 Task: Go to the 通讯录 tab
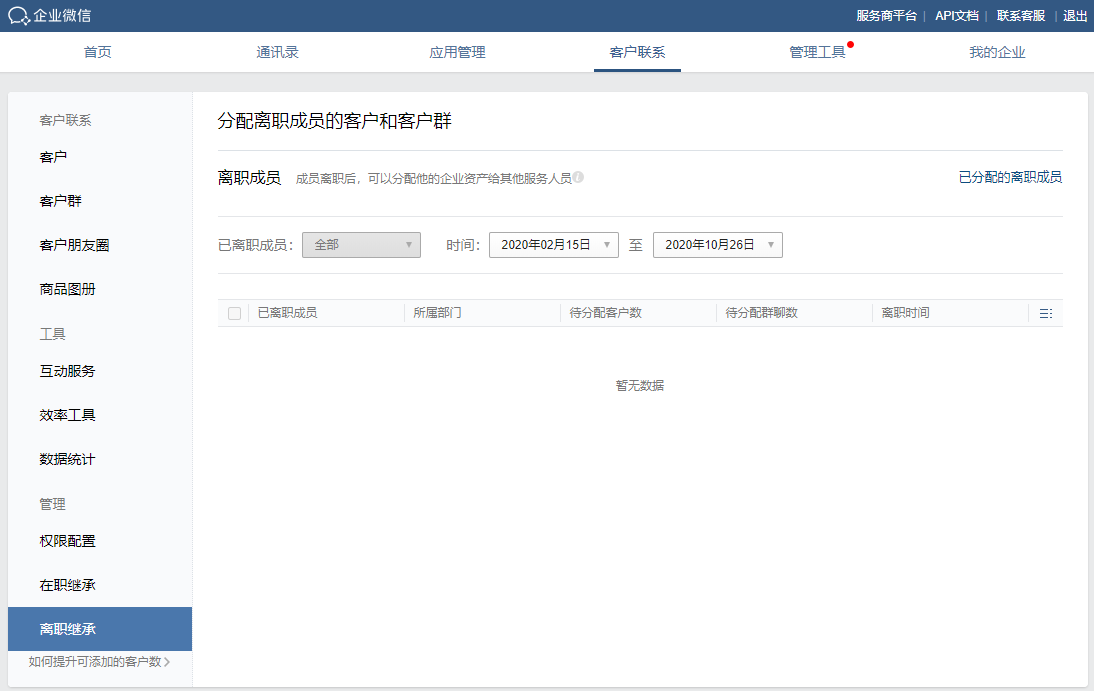point(277,52)
